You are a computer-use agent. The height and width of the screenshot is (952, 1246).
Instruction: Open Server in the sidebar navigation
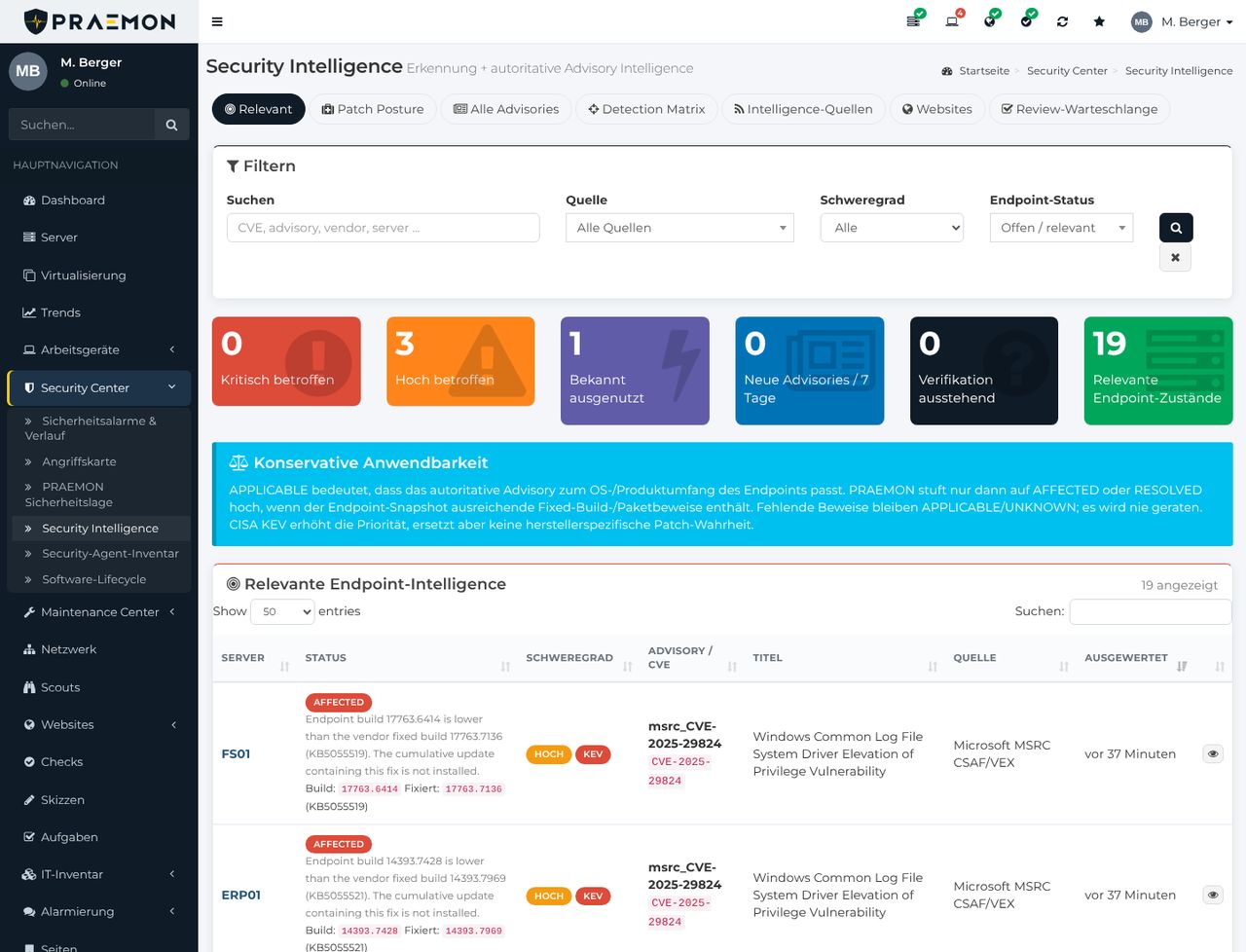pyautogui.click(x=99, y=238)
